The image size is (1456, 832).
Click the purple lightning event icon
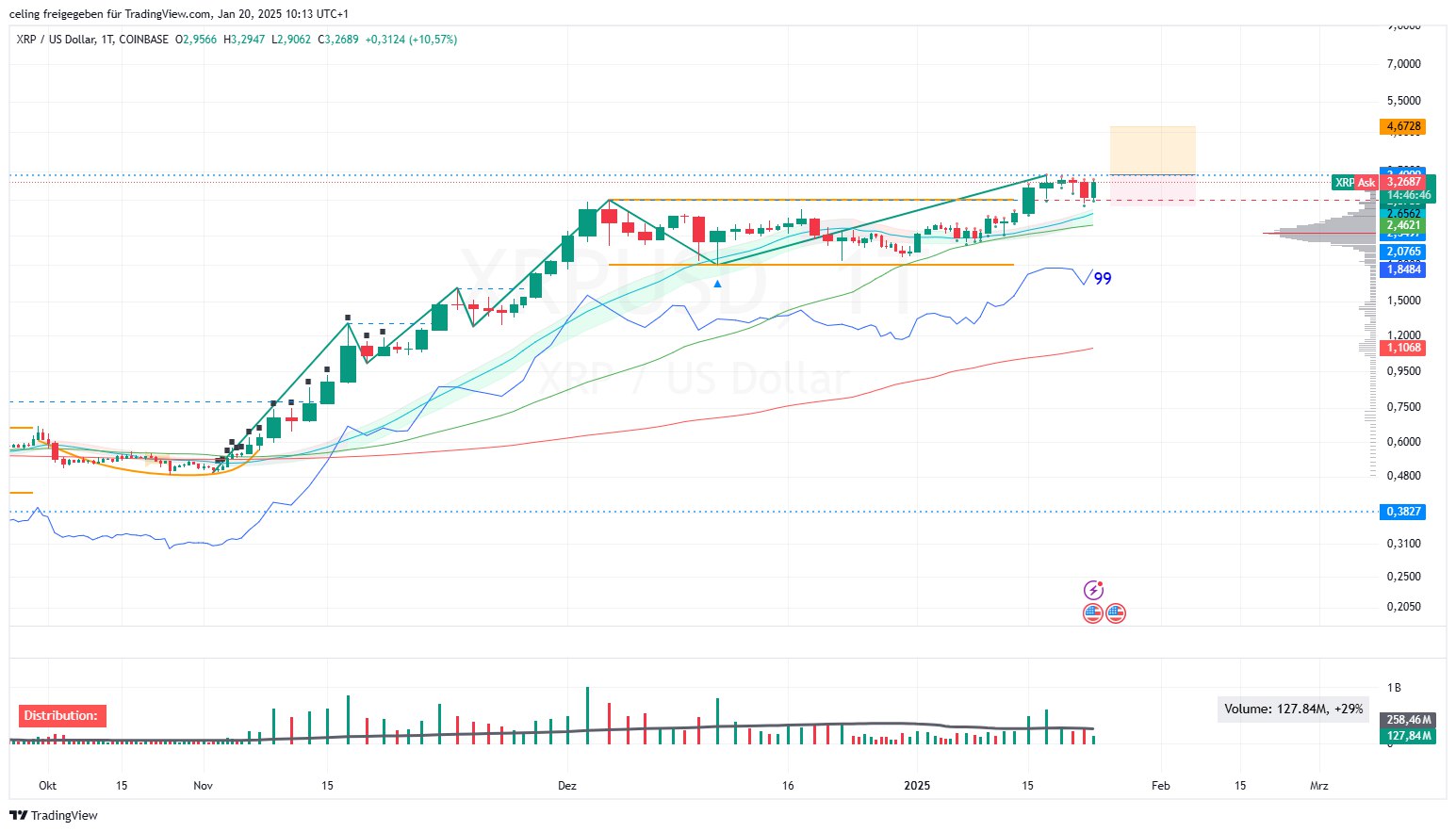tap(1093, 591)
